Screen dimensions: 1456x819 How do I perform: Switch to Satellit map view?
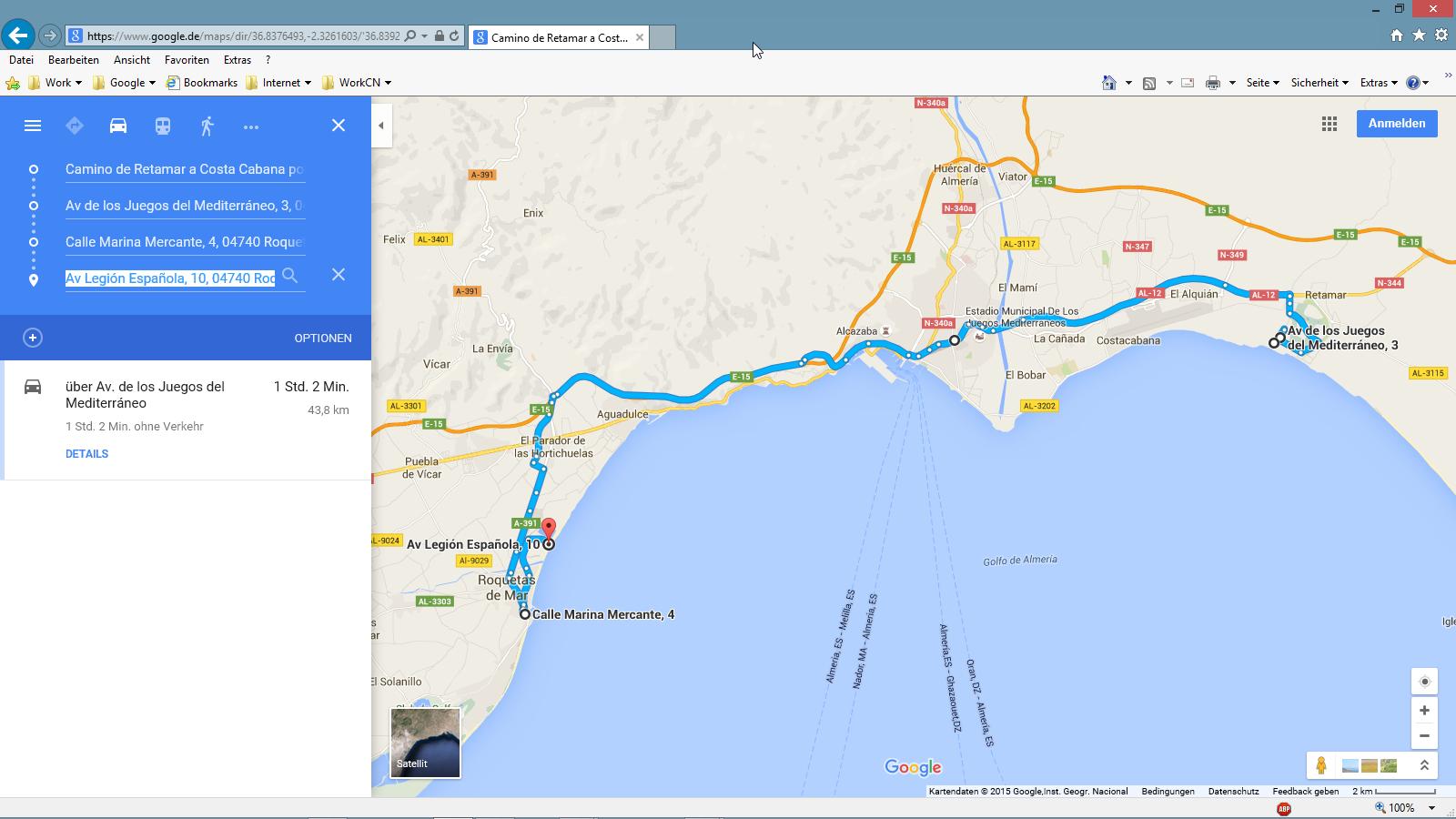(x=426, y=743)
